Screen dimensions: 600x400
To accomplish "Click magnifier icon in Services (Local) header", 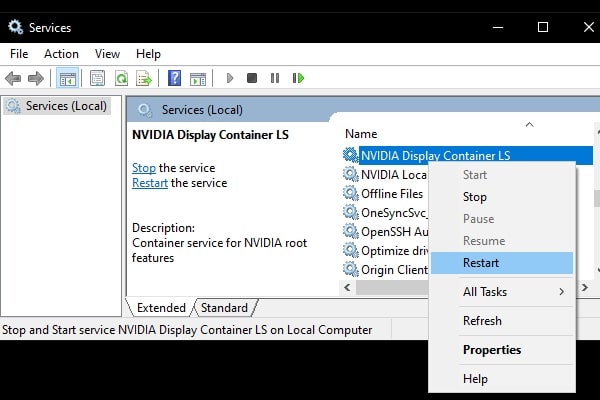I will [x=145, y=110].
